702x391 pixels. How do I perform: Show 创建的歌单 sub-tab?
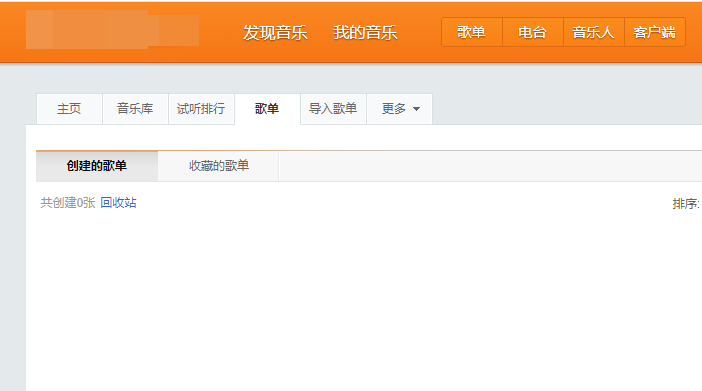(x=97, y=166)
